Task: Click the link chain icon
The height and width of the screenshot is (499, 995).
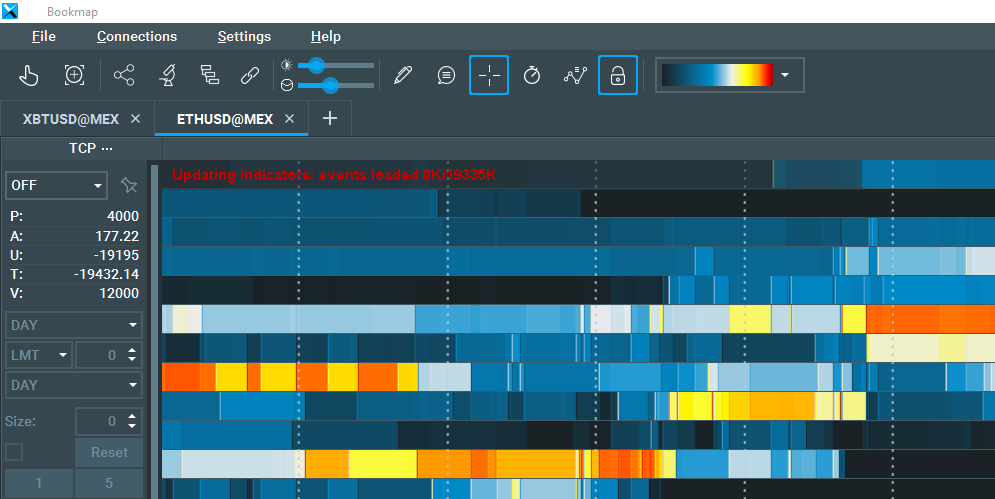Action: click(x=249, y=75)
